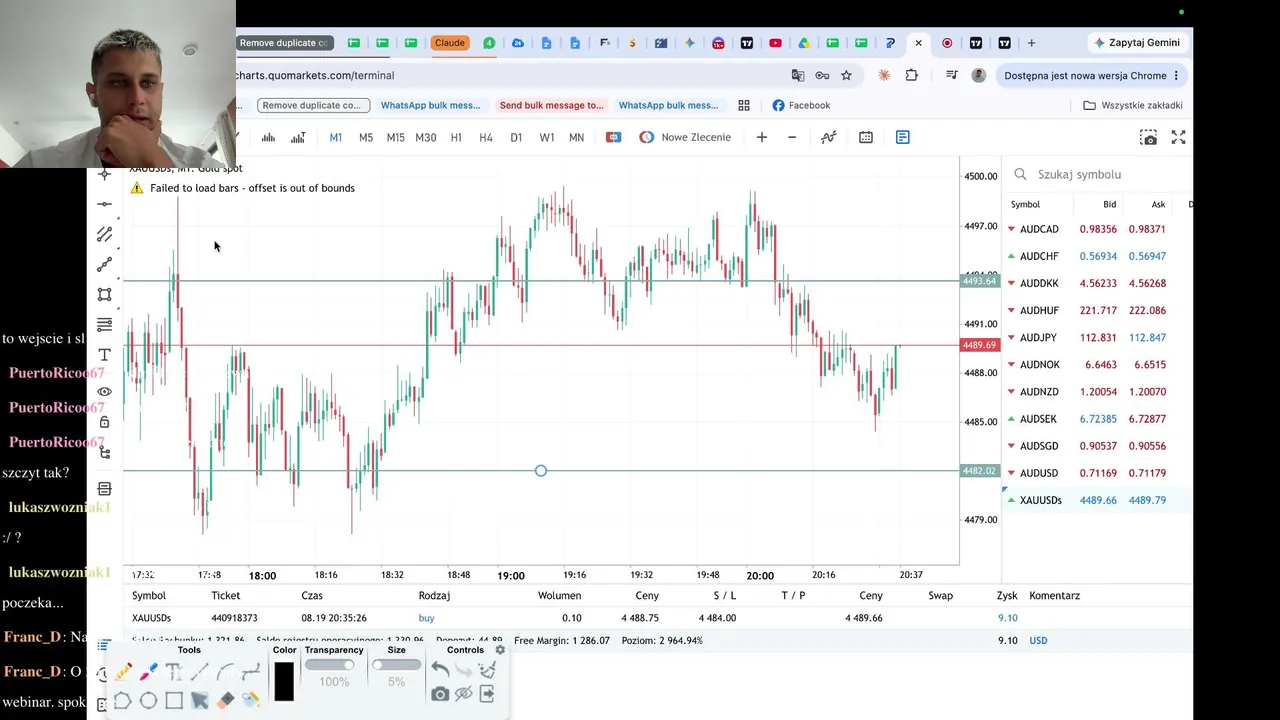The height and width of the screenshot is (720, 1280).
Task: Select the eraser annotation tool
Action: (x=225, y=700)
